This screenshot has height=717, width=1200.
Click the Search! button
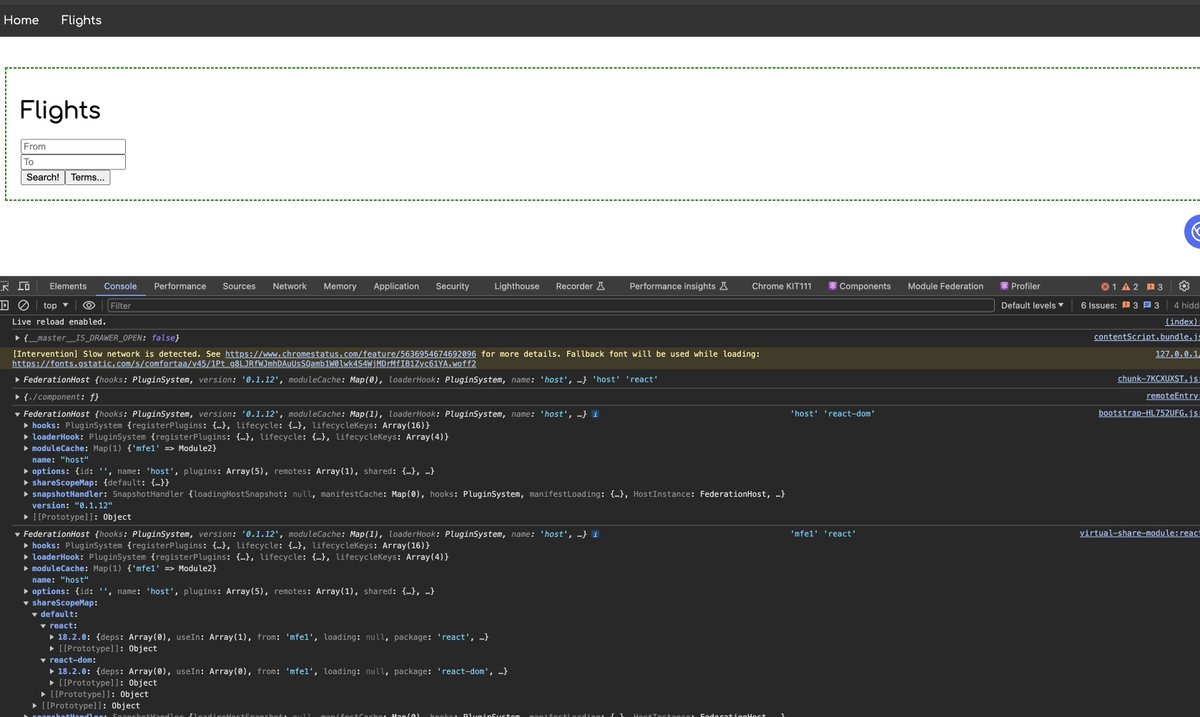[x=41, y=177]
